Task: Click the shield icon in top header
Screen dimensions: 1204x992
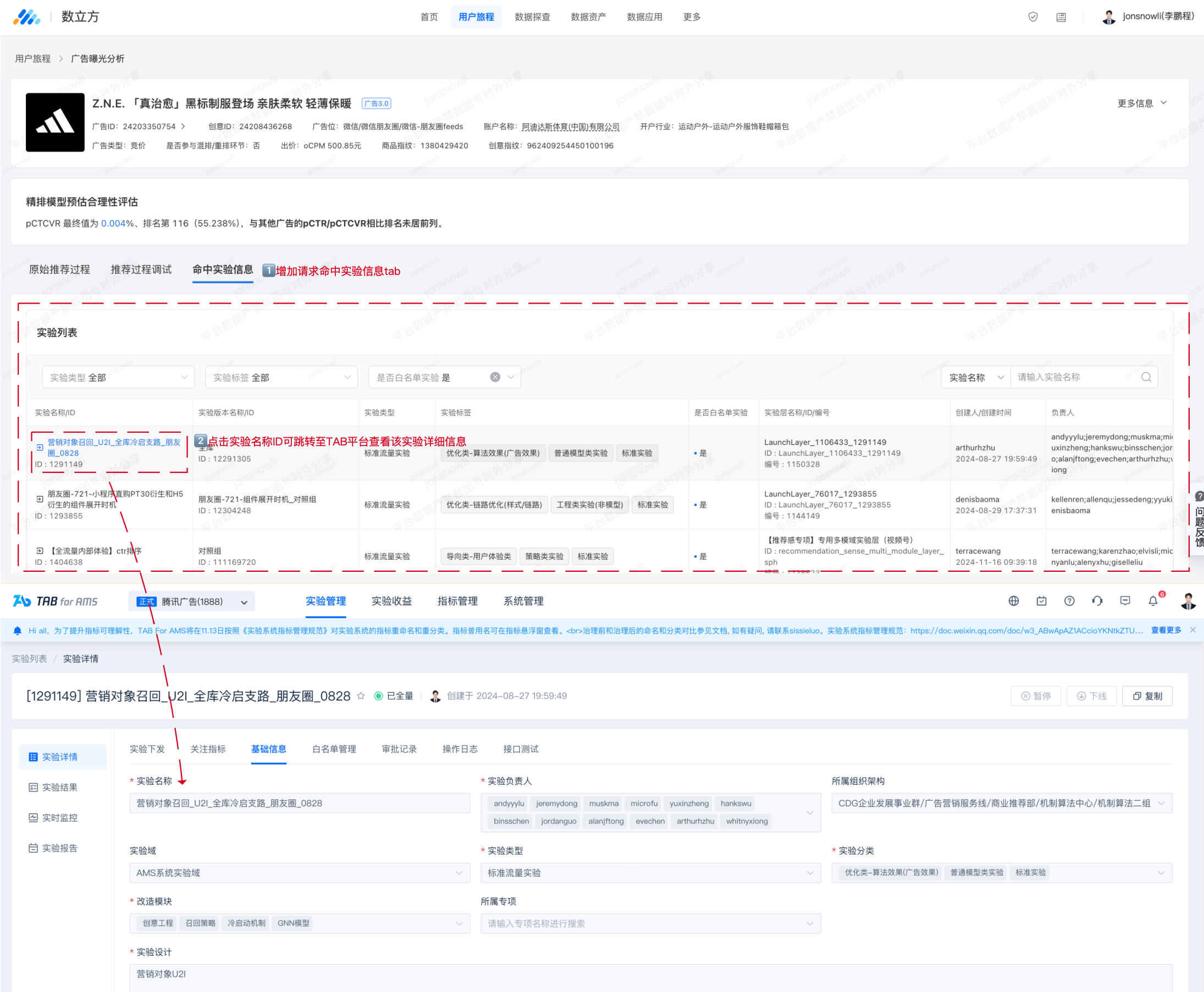Action: [x=1032, y=17]
